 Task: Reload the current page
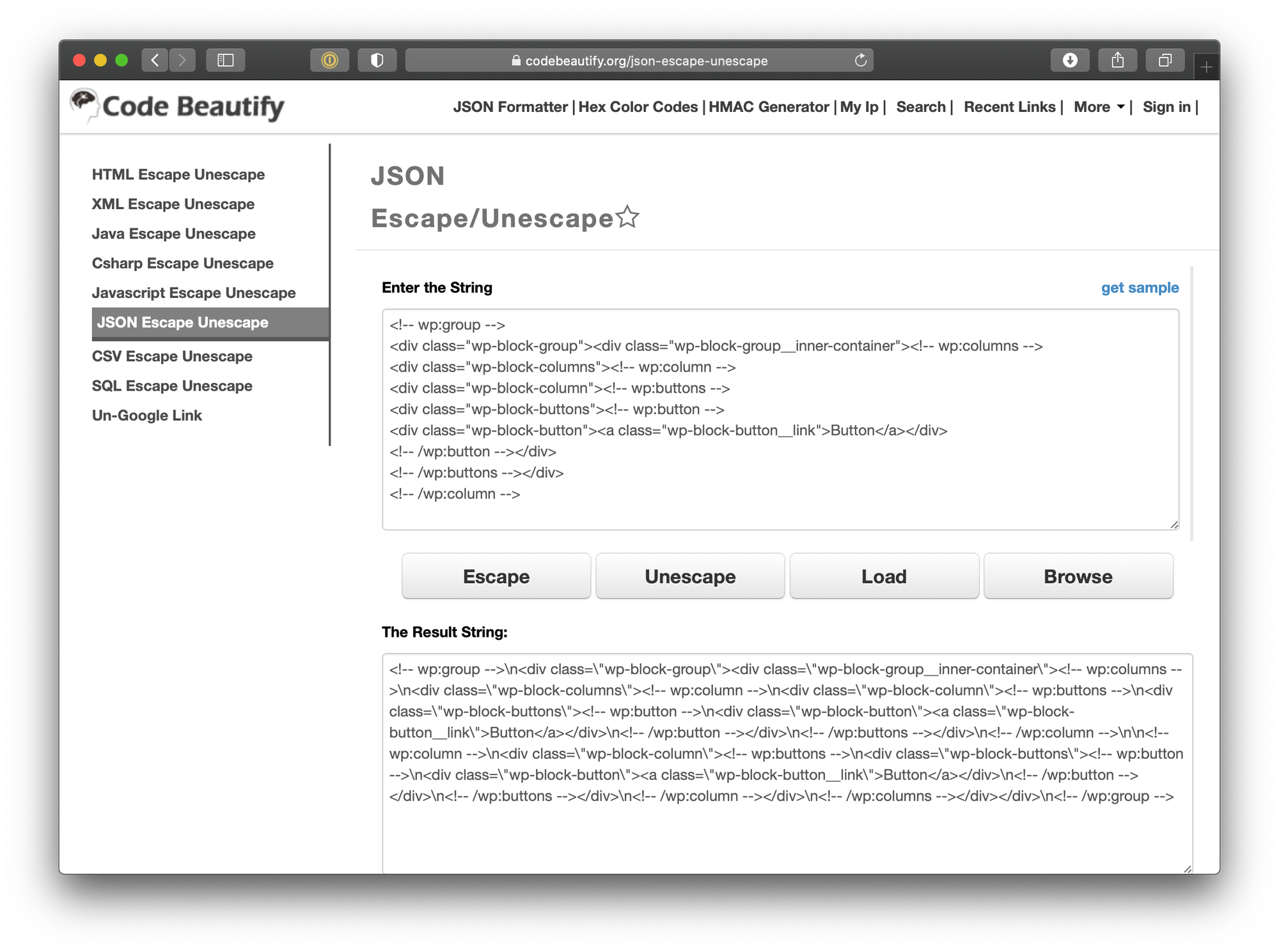[860, 60]
